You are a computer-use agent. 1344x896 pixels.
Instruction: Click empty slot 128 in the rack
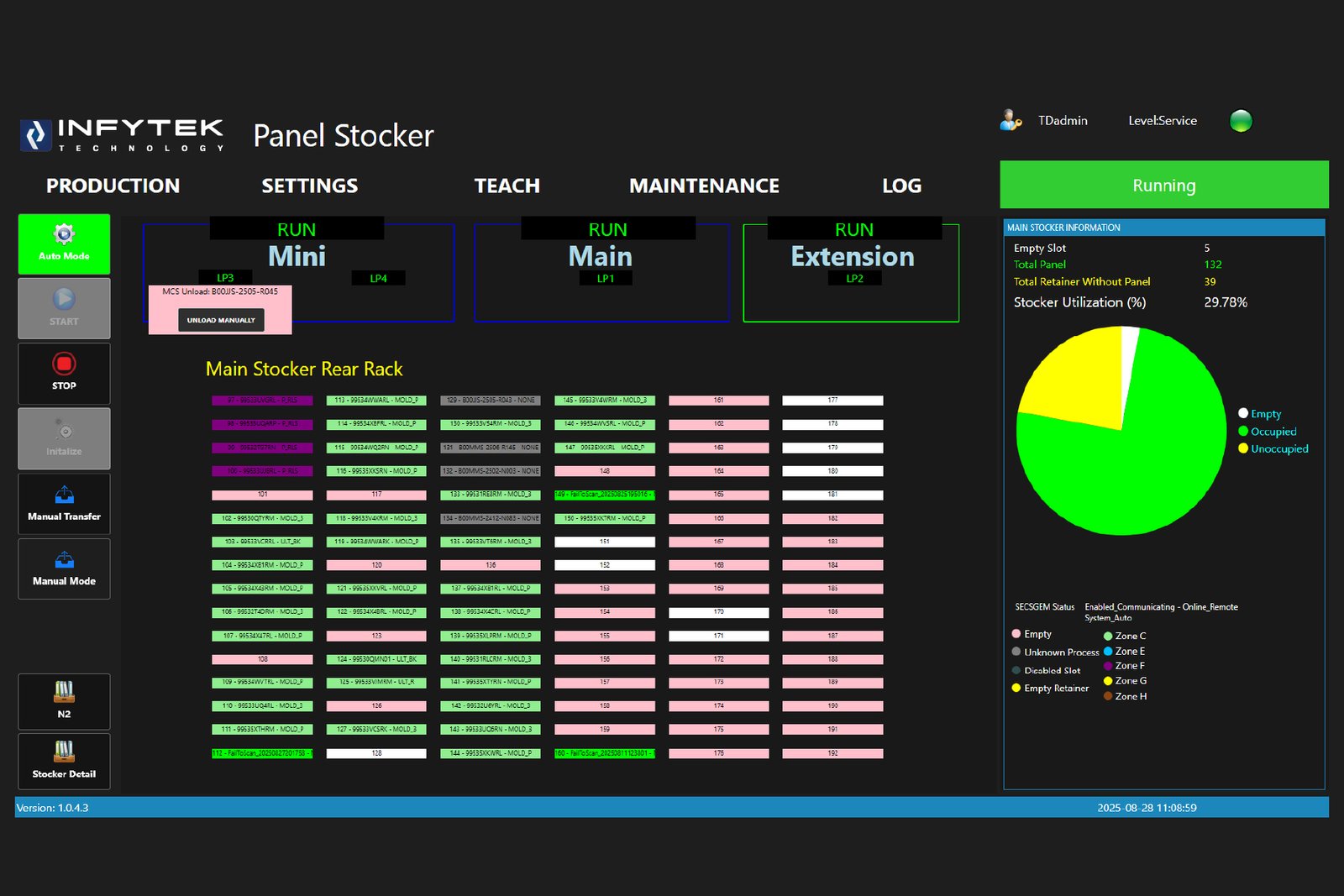376,753
